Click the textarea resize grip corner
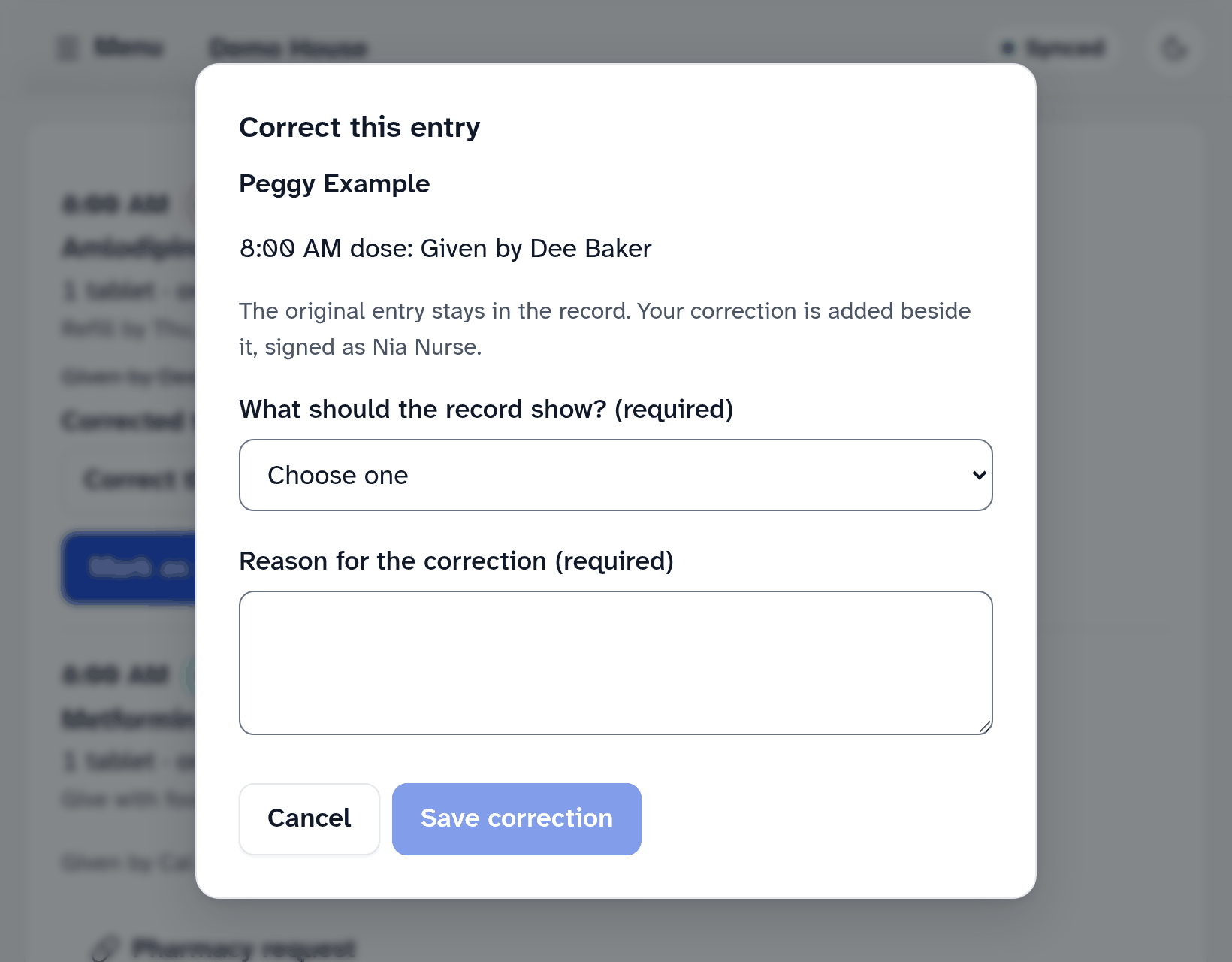The height and width of the screenshot is (962, 1232). click(x=985, y=727)
